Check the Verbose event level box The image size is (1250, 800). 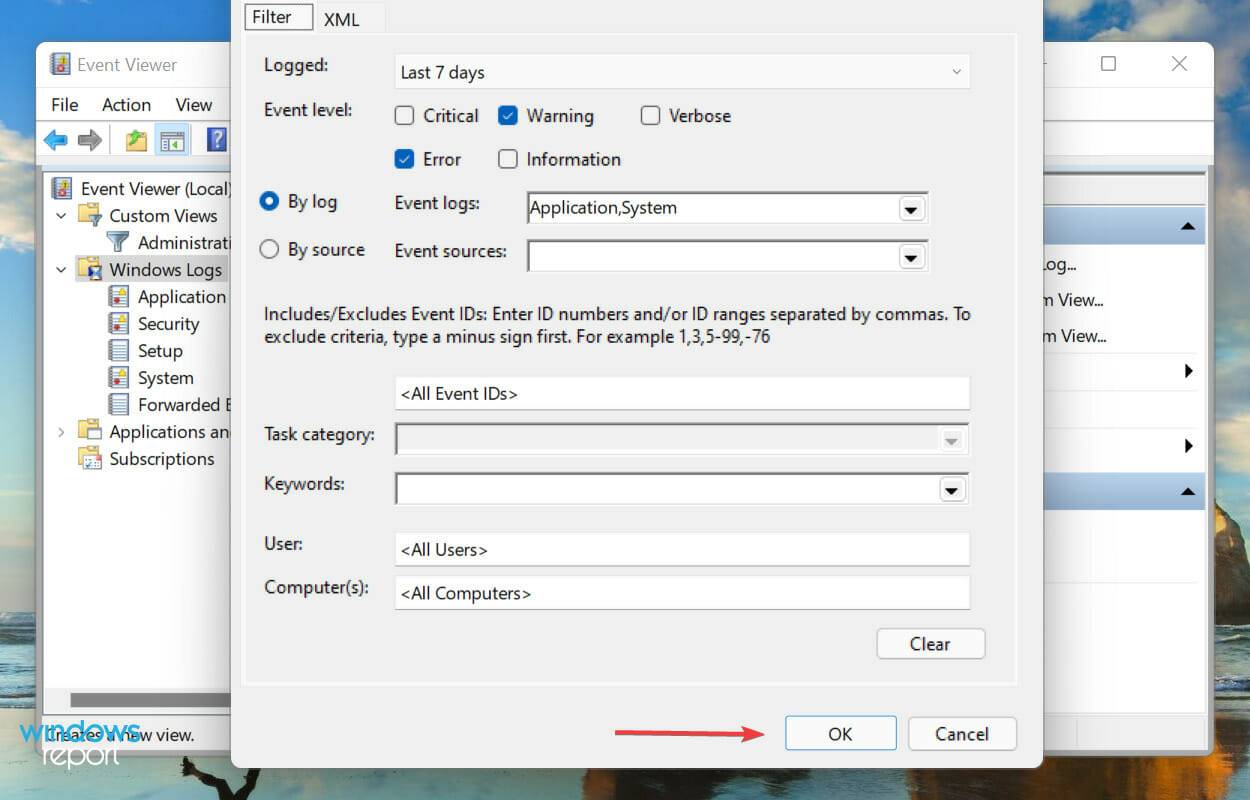[x=650, y=115]
